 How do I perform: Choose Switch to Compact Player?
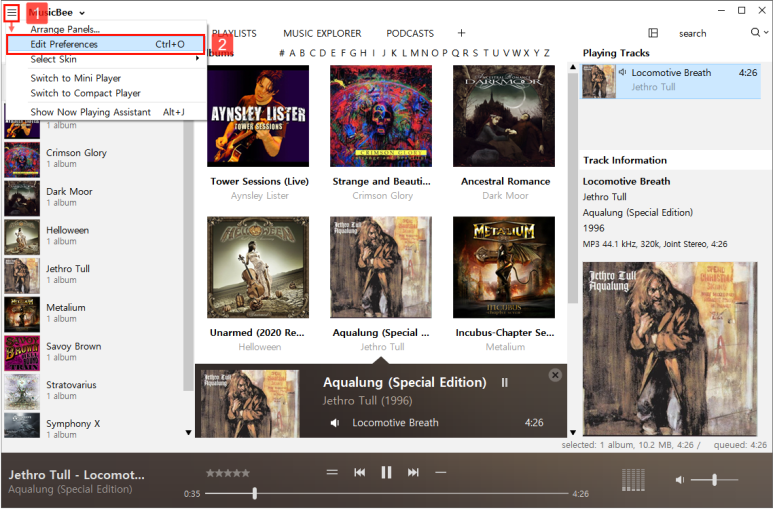pyautogui.click(x=85, y=93)
